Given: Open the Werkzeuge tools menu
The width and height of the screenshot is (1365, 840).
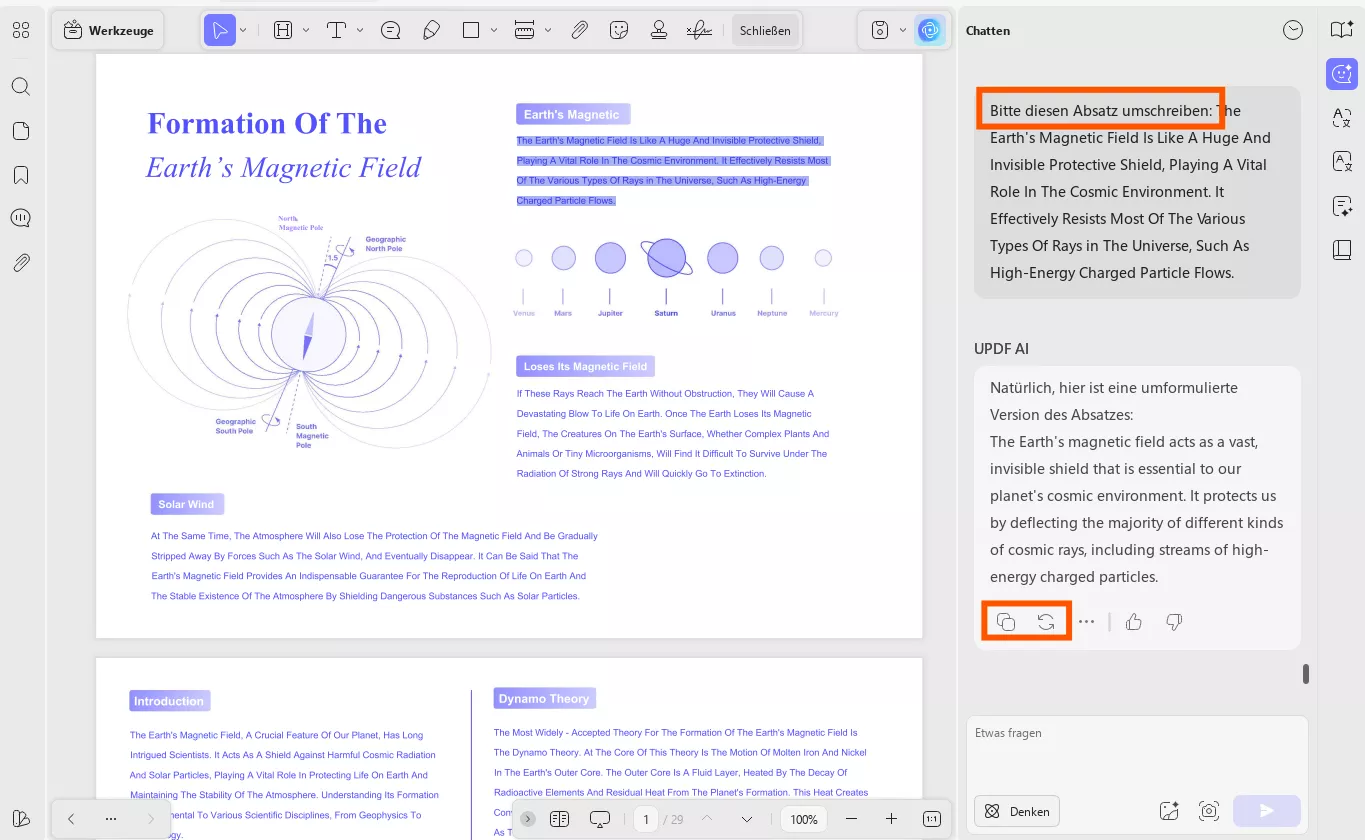Looking at the screenshot, I should 109,30.
